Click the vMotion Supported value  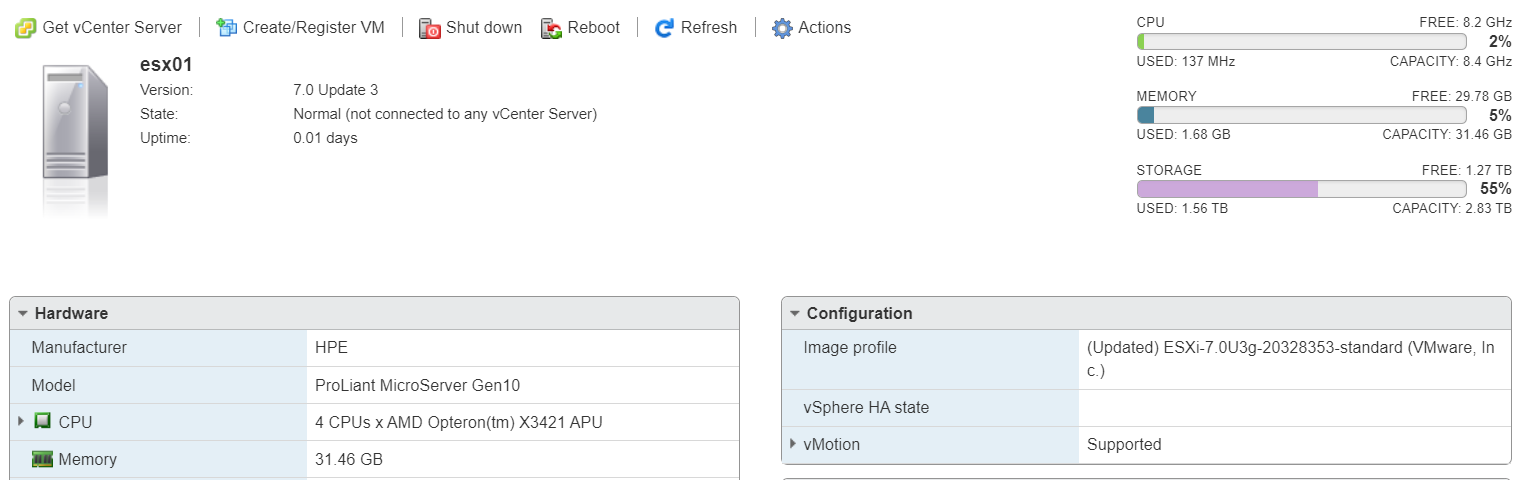tap(1124, 444)
